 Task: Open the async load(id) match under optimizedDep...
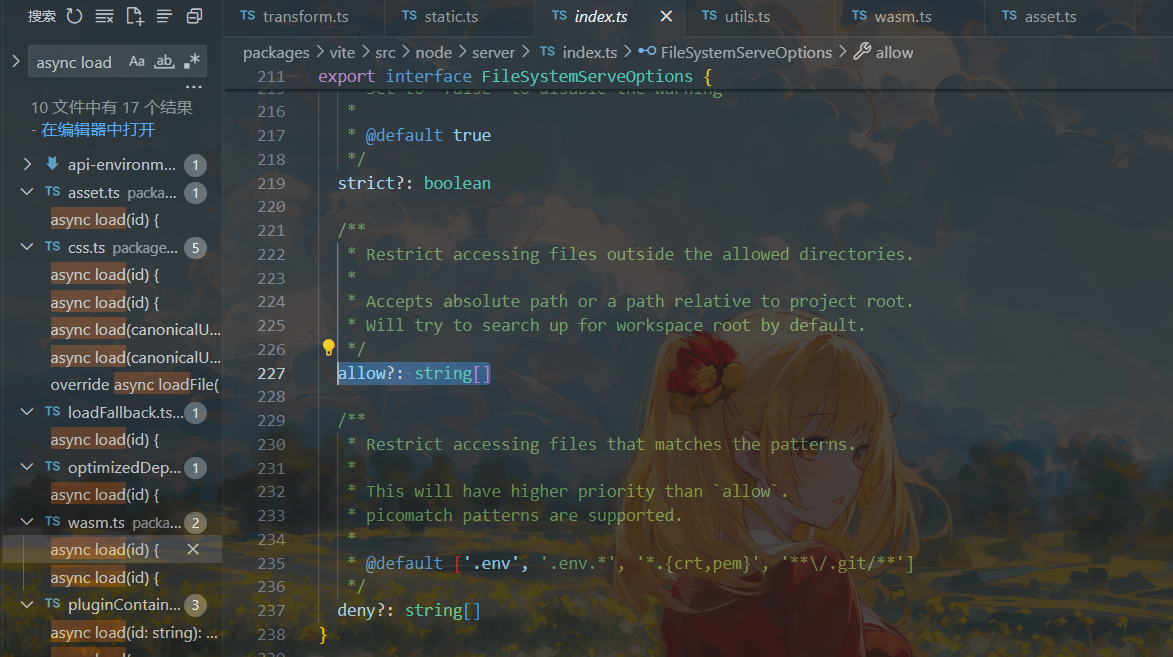coord(105,495)
